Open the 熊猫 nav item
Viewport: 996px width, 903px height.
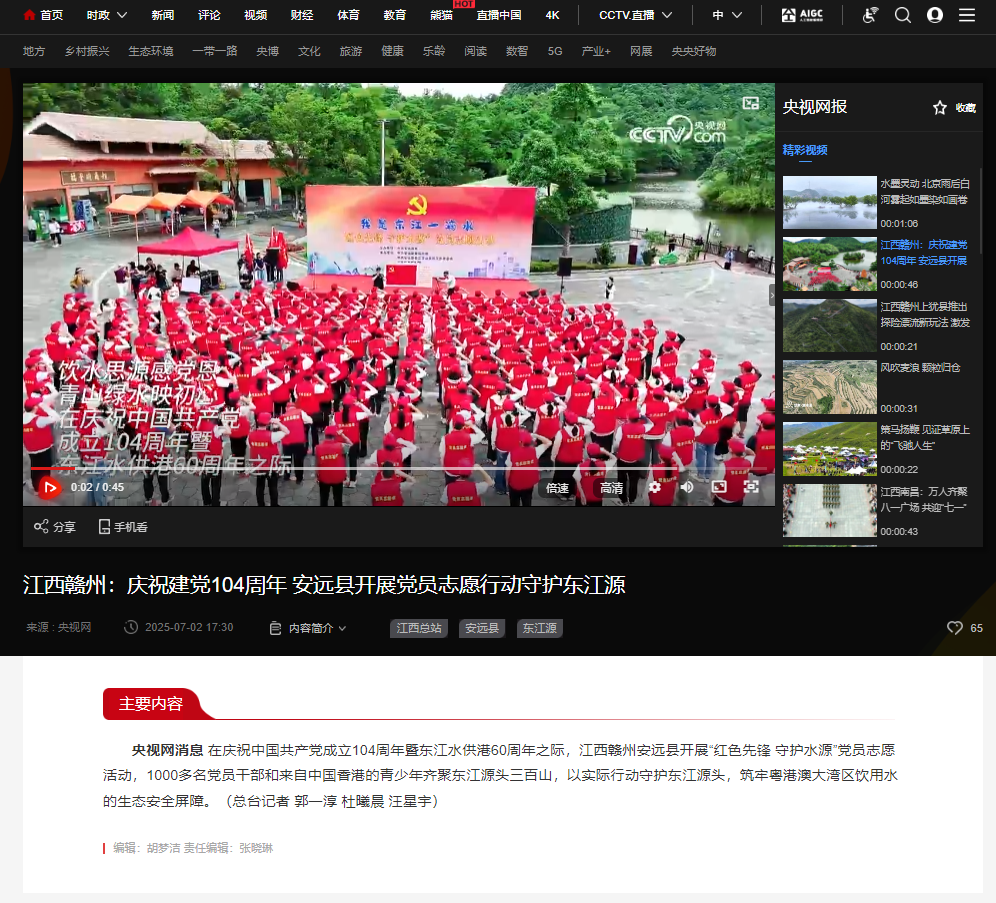(441, 15)
